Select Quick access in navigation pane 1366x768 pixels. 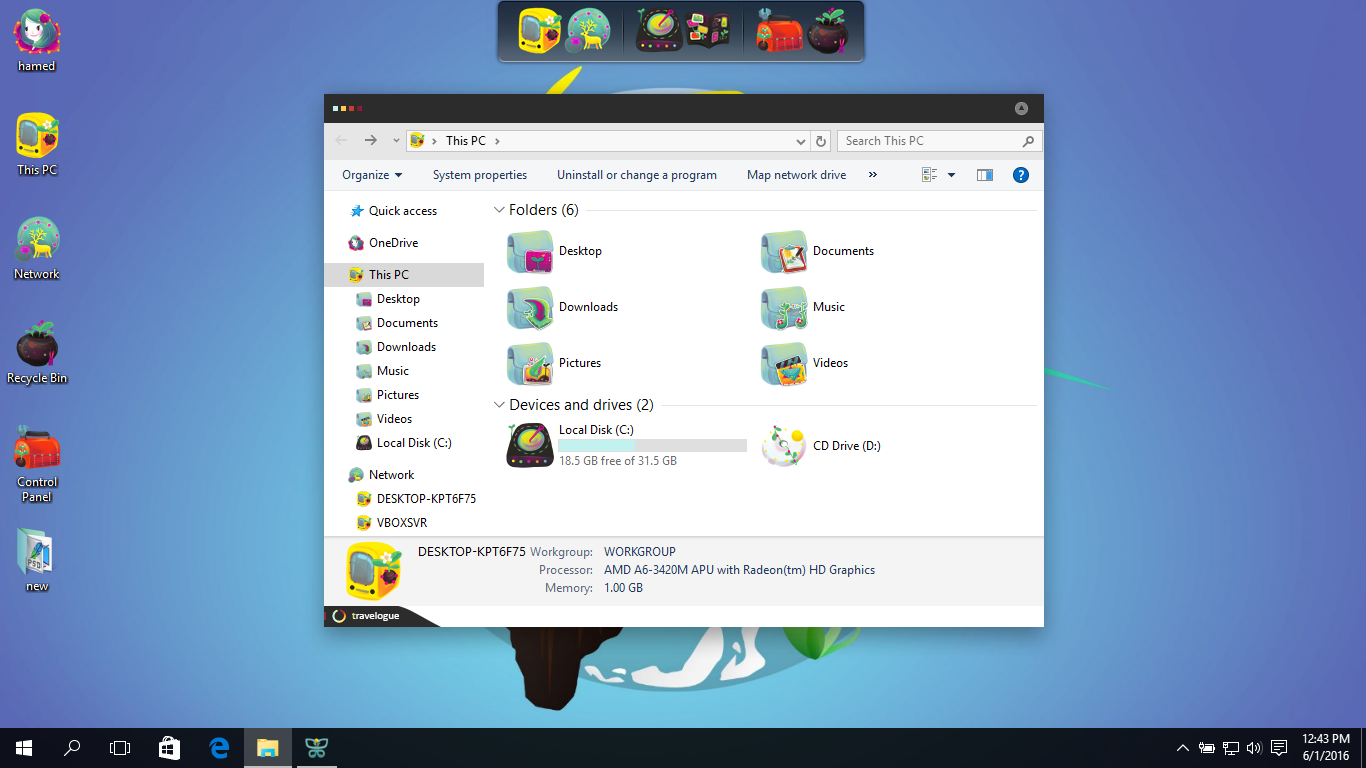point(402,211)
